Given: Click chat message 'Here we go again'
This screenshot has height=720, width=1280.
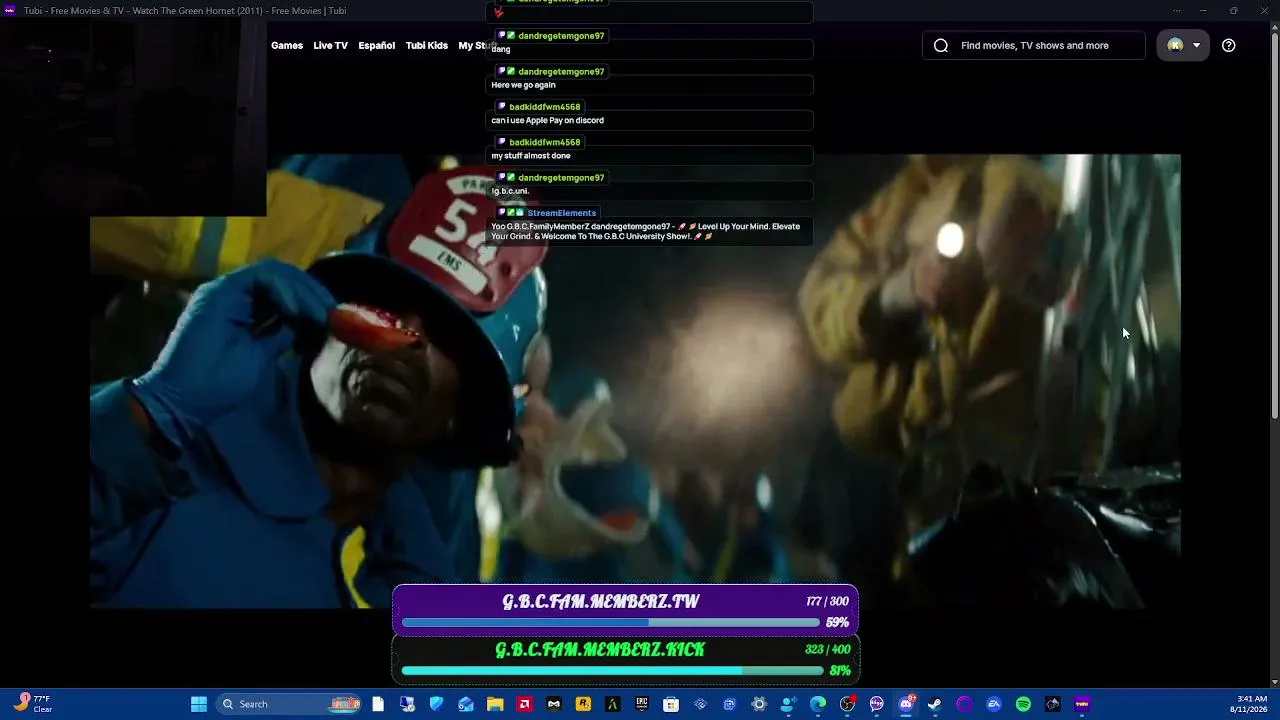Looking at the screenshot, I should pos(523,85).
